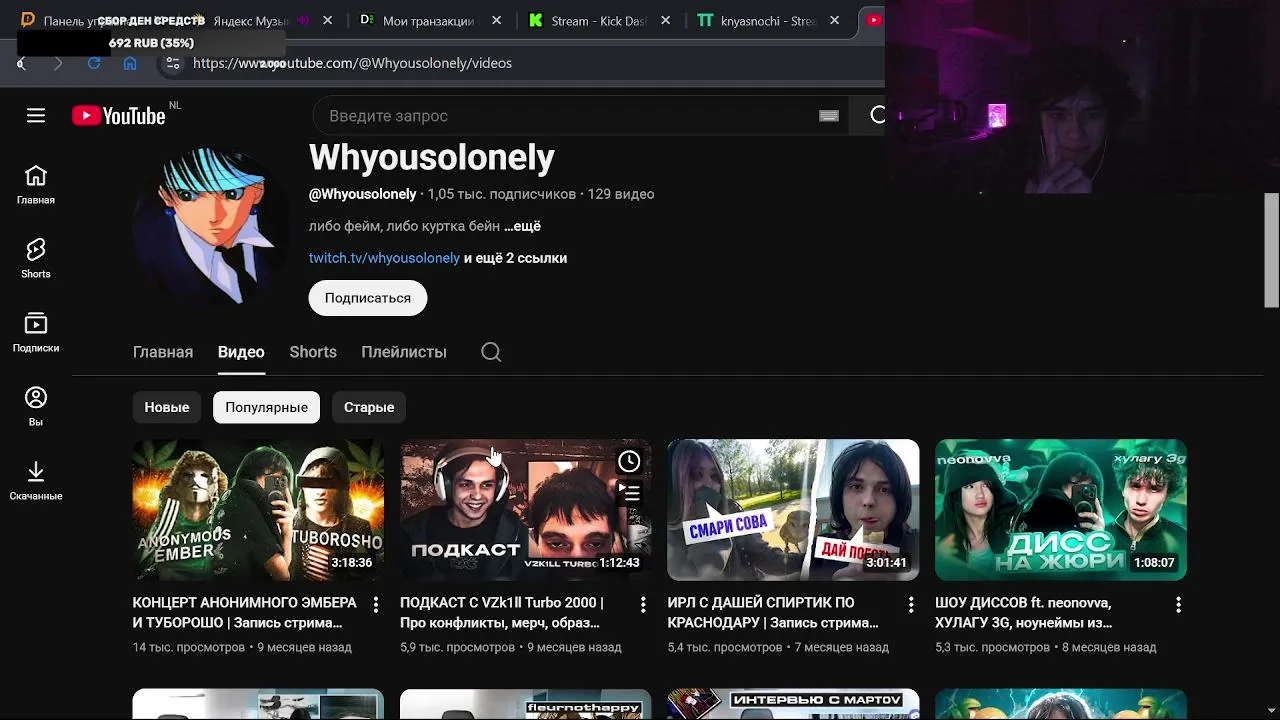Image resolution: width=1280 pixels, height=720 pixels.
Task: Open КОНЦЕРТ АНОНИМНОГО ЭМБЕРА video thumbnail
Action: pos(258,510)
